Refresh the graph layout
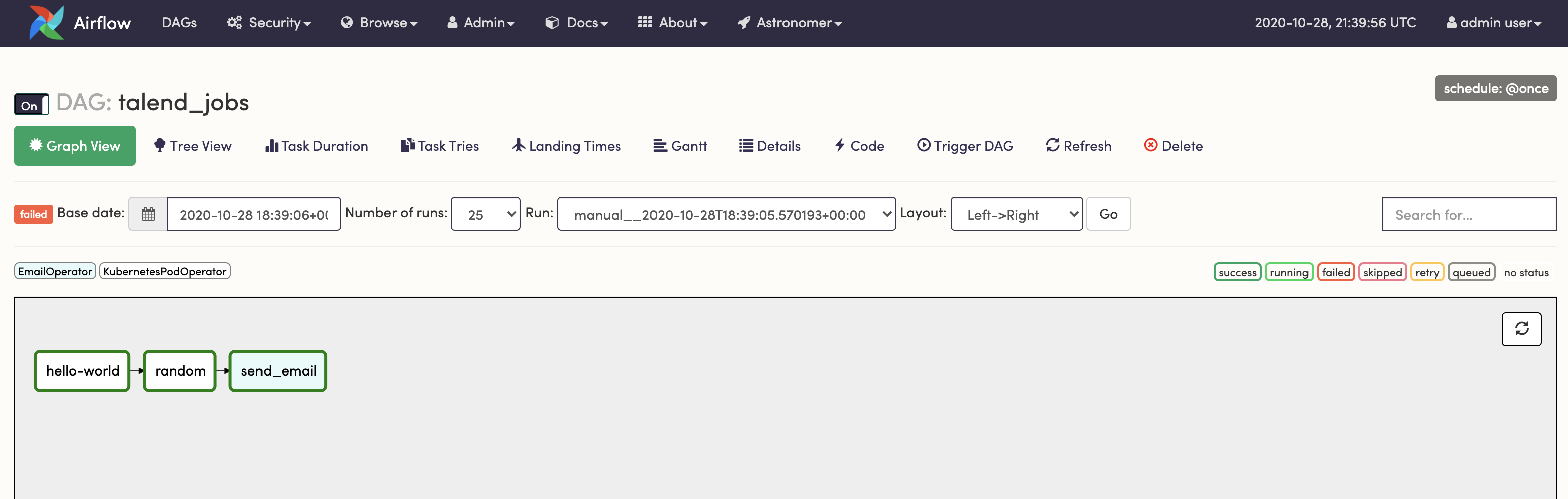1568x499 pixels. click(x=1522, y=329)
